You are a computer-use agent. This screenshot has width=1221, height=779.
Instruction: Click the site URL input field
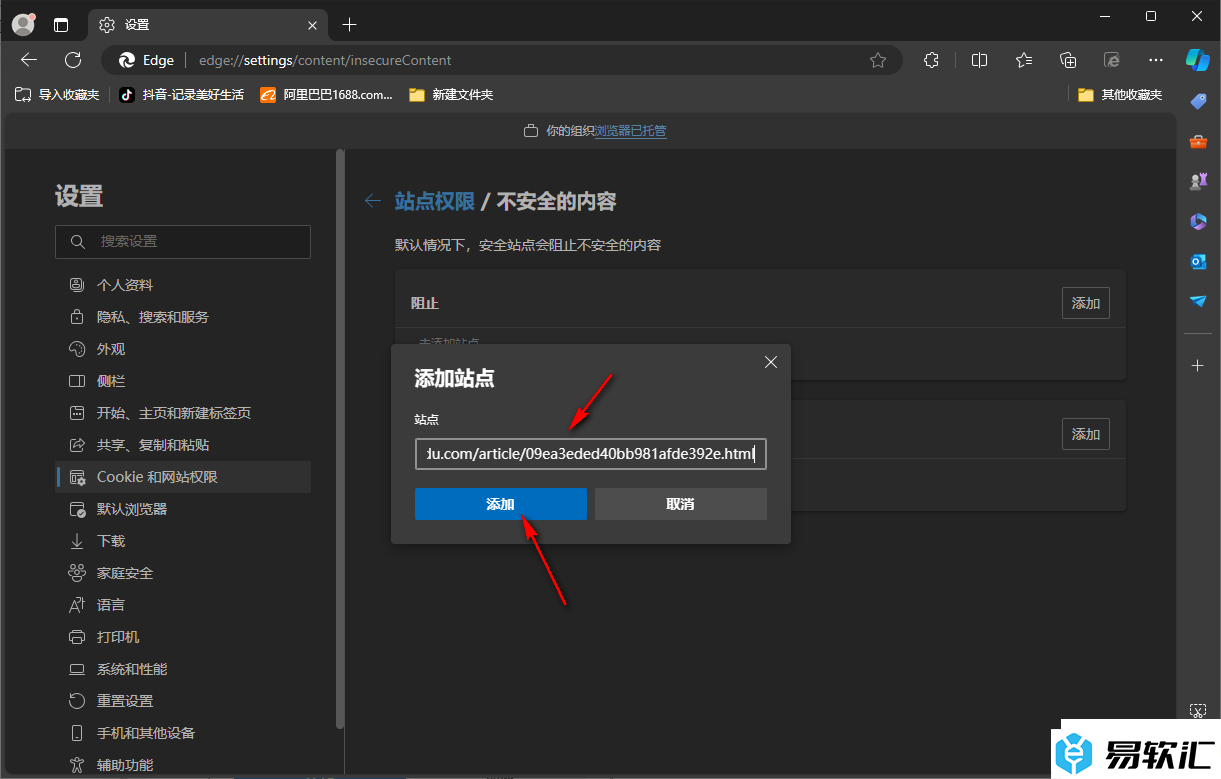(590, 454)
